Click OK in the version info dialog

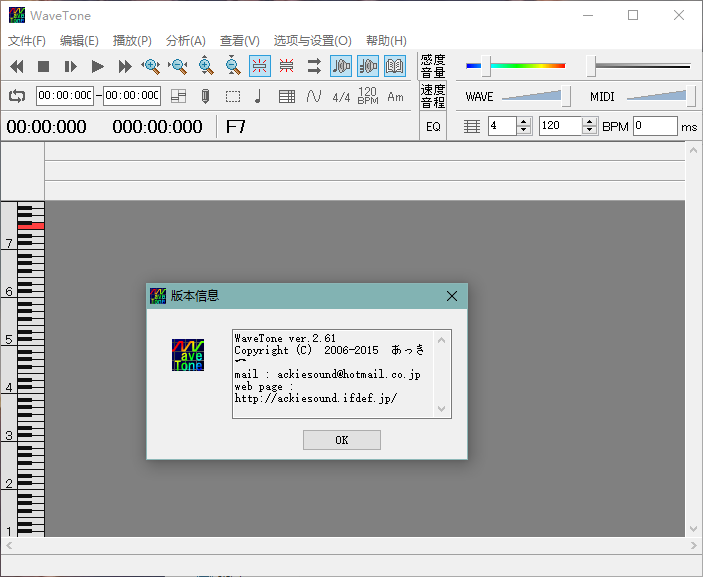click(341, 440)
